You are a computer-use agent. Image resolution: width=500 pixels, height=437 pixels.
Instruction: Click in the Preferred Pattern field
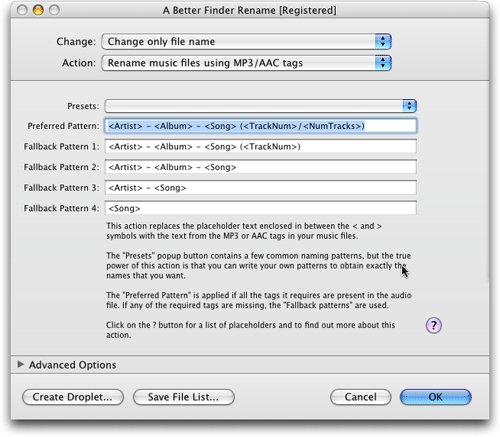(x=261, y=126)
